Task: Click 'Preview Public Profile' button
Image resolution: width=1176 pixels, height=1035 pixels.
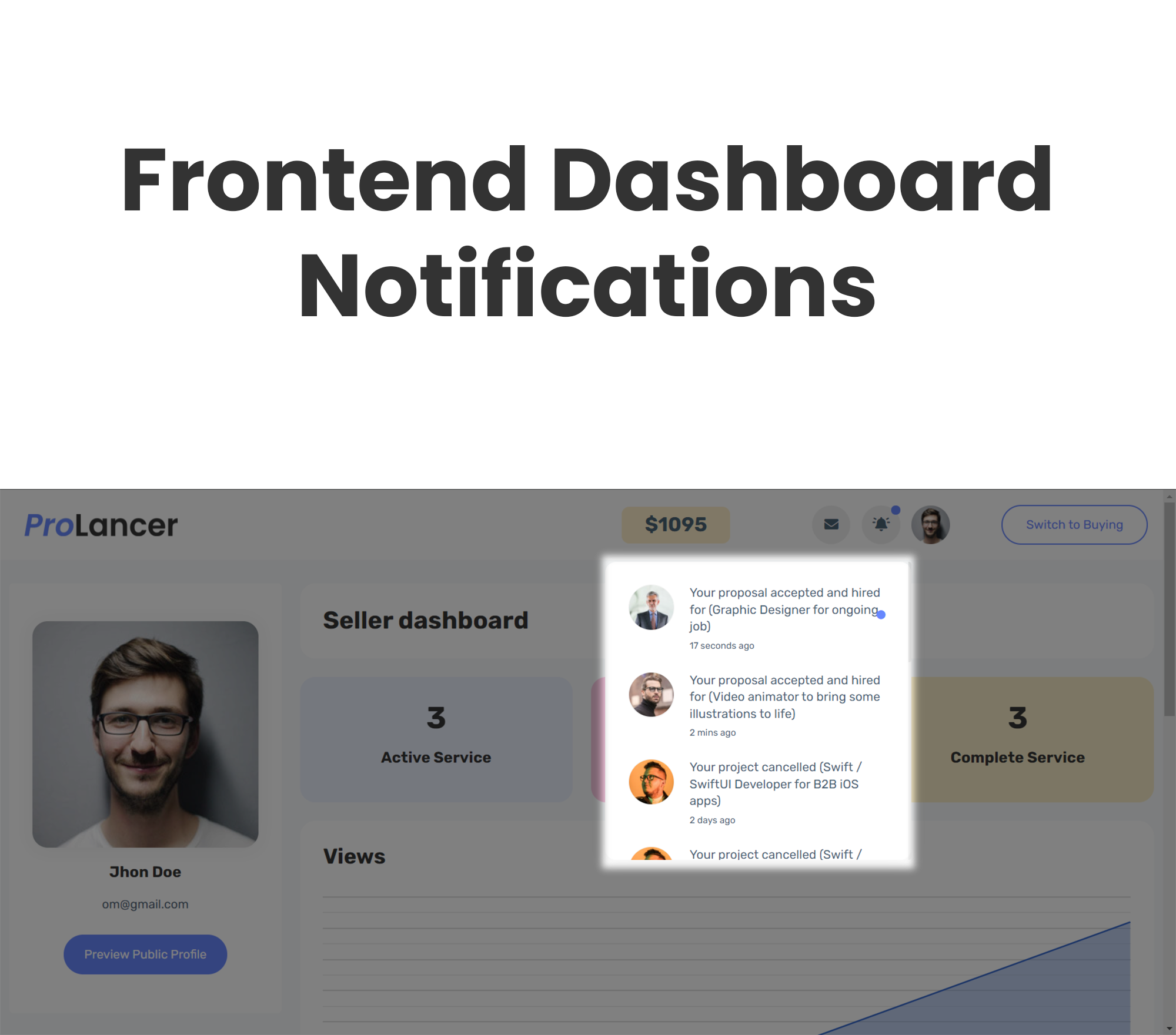Action: 145,953
